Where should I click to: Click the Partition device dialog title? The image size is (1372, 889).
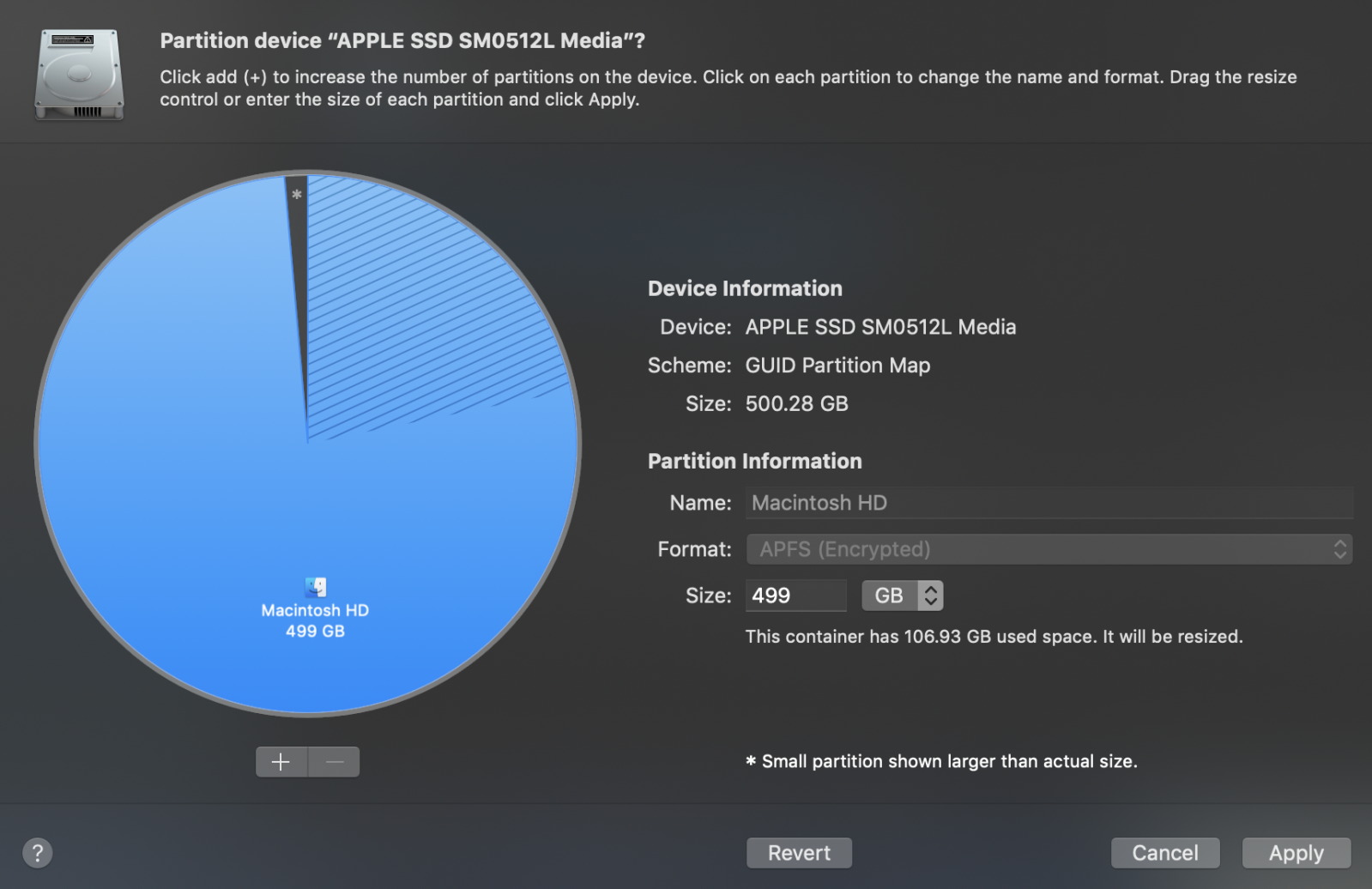click(402, 41)
